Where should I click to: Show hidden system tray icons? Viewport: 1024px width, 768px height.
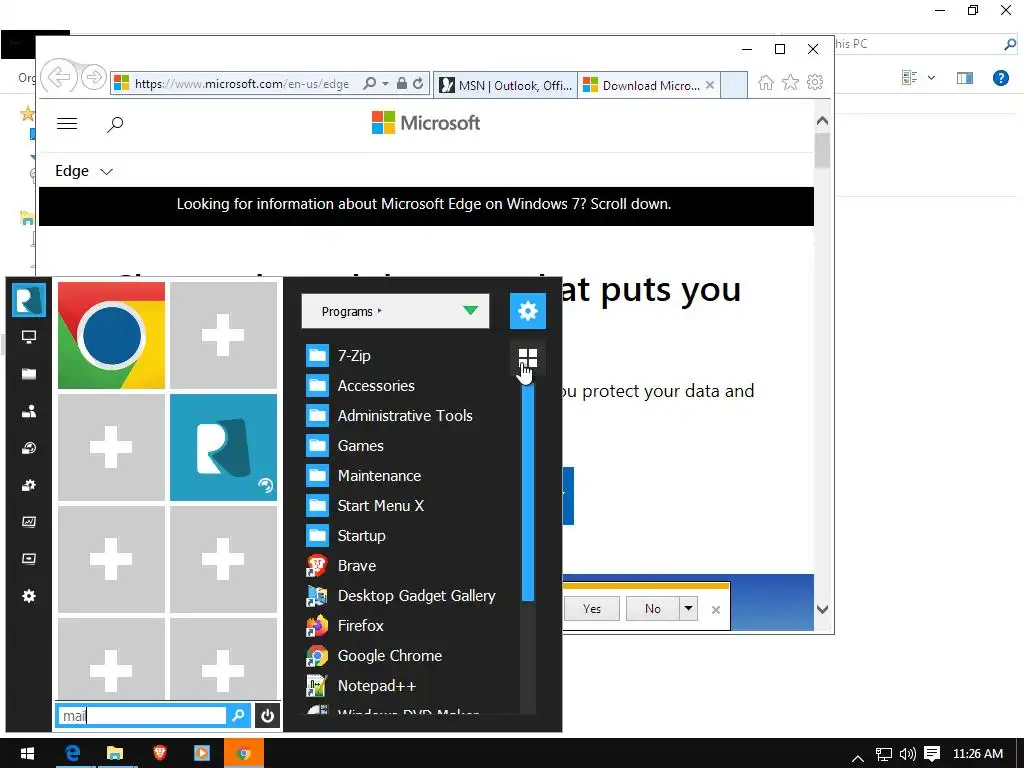(858, 758)
